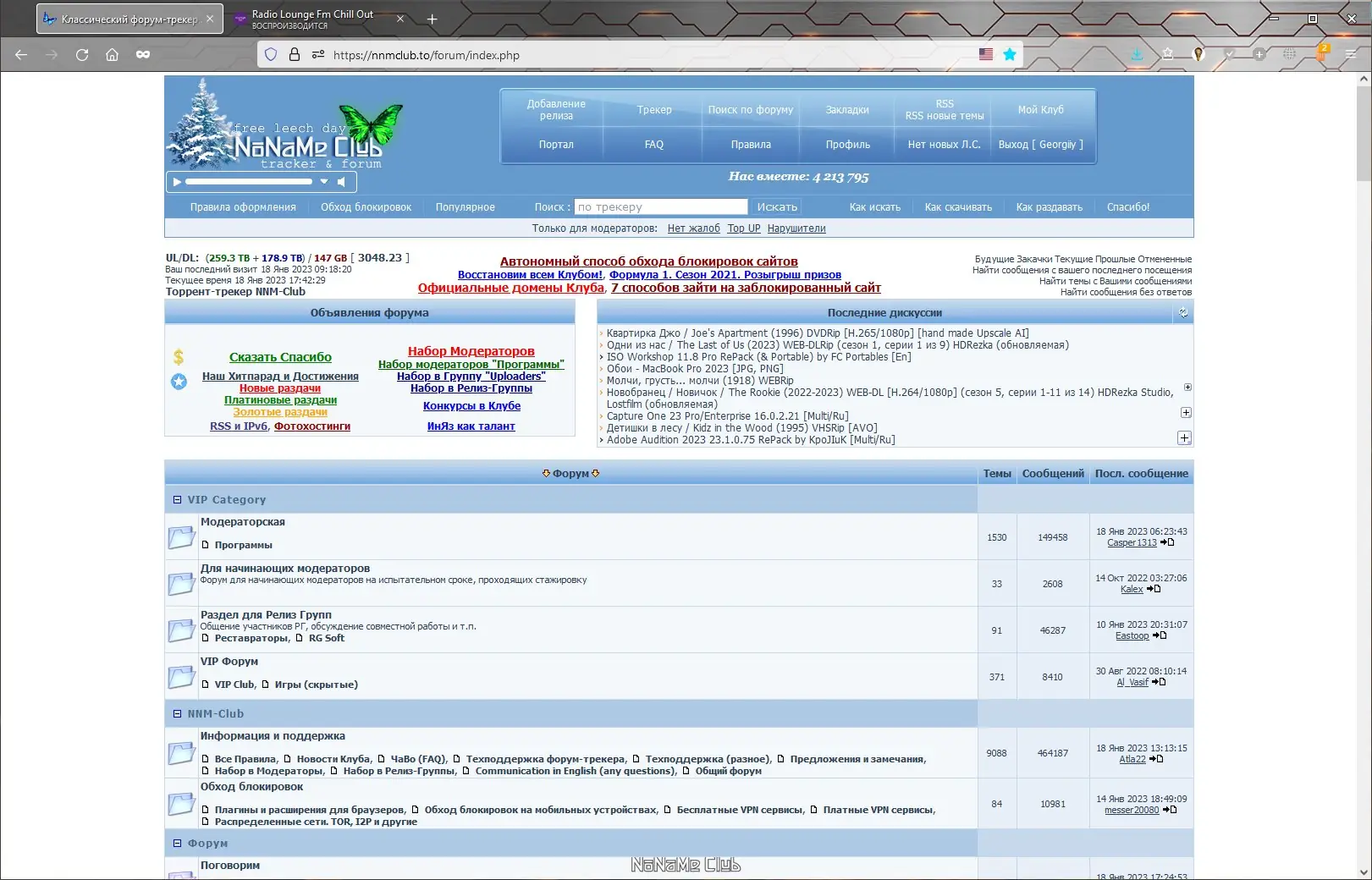Play the embedded radio player
Screen dimensions: 1372x880
177,182
